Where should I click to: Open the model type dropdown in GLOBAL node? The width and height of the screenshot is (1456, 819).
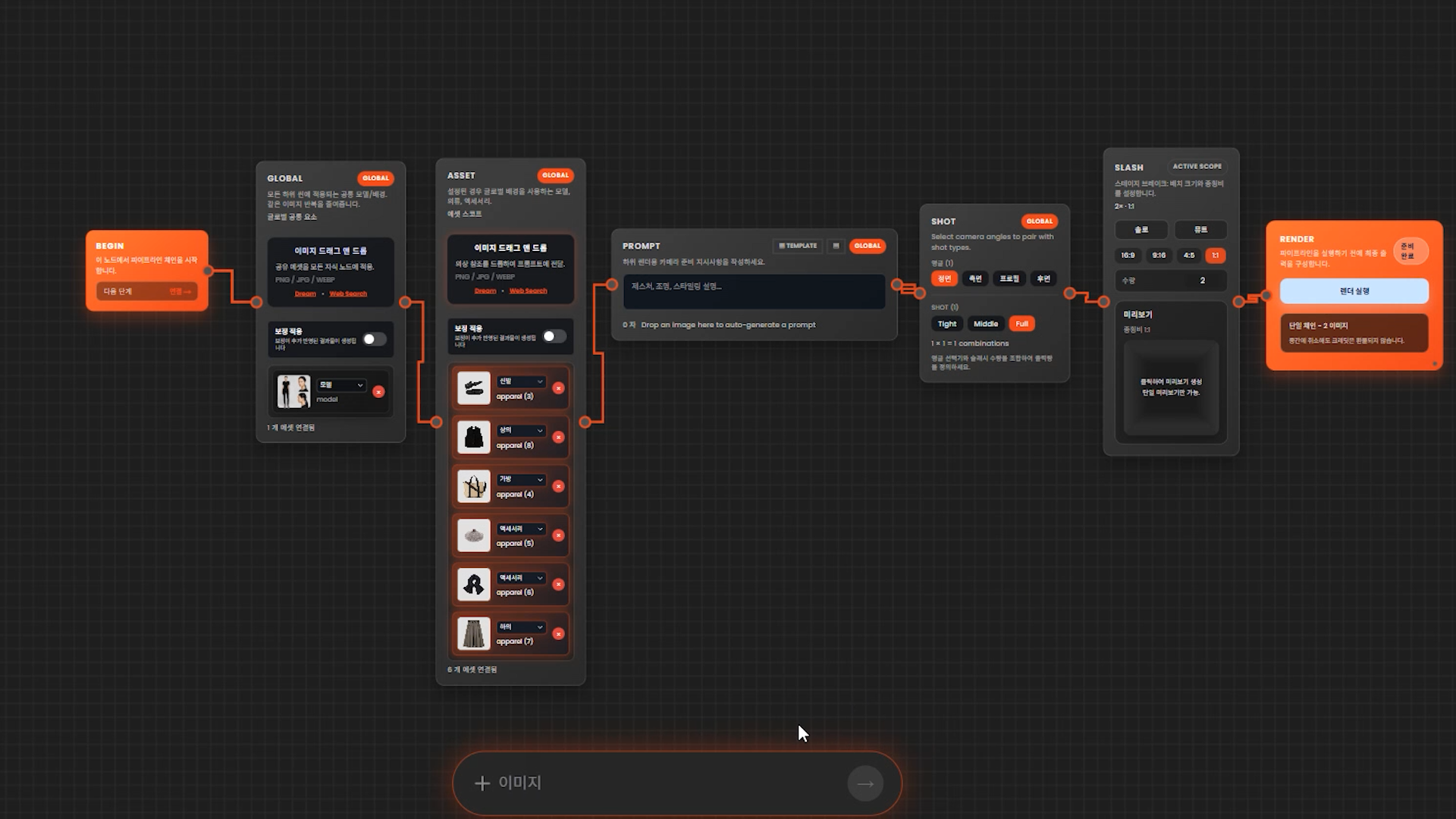pyautogui.click(x=341, y=385)
